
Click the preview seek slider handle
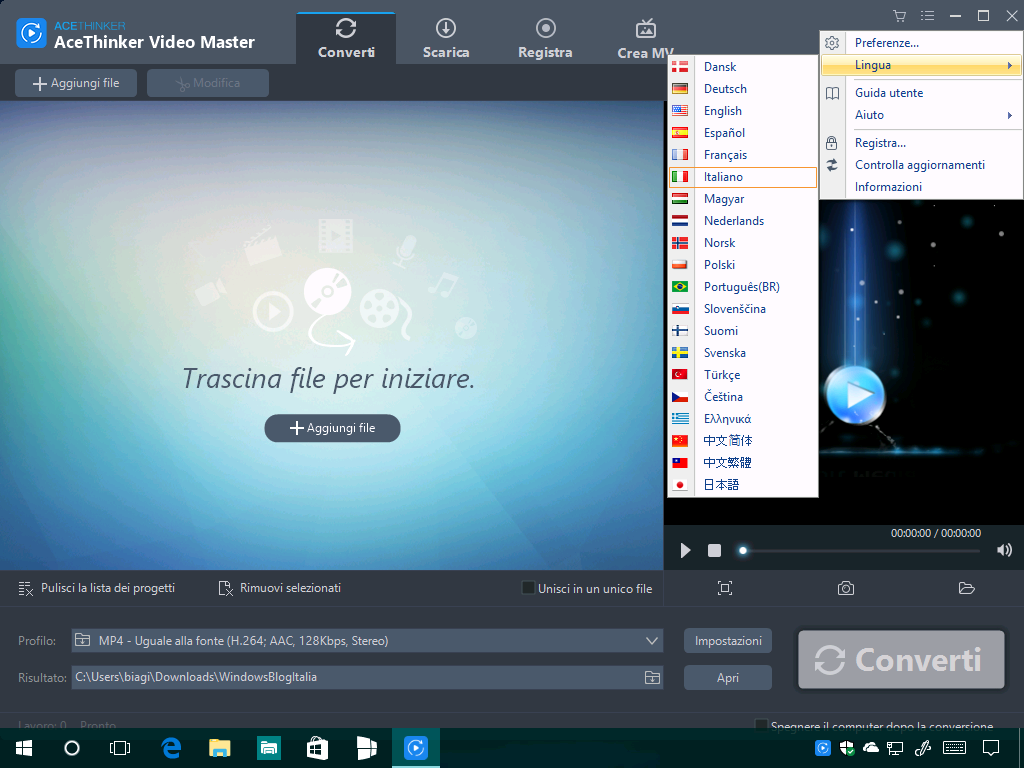tap(743, 551)
